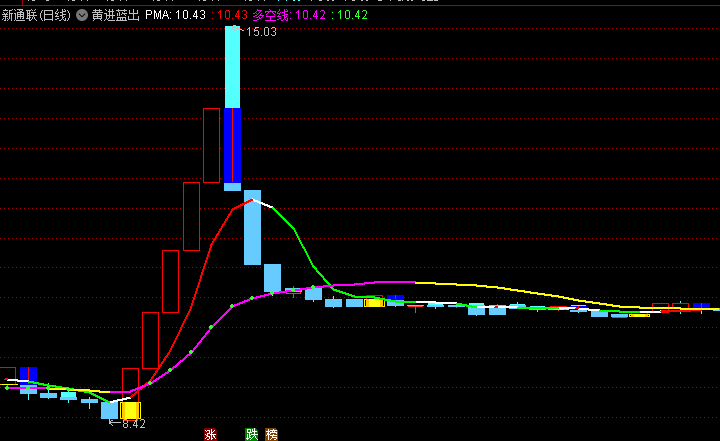Select the tall cyan candlestick at peak
Screen dimensions: 720x441
coord(232,67)
